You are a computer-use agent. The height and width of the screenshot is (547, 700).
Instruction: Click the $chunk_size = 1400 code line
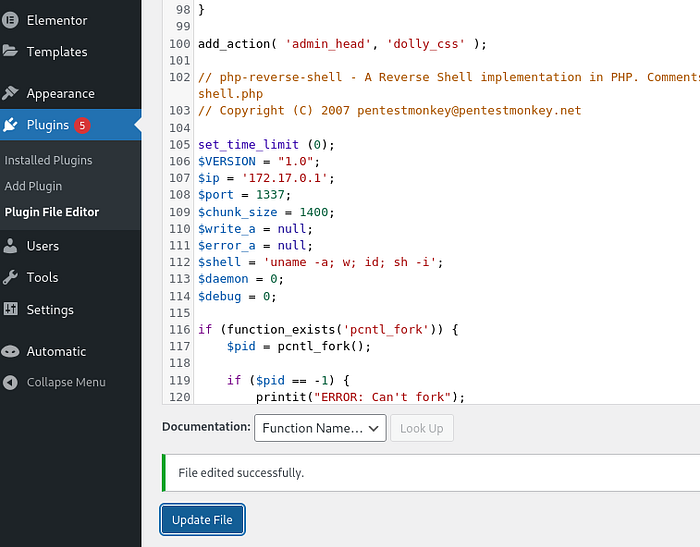tap(267, 212)
